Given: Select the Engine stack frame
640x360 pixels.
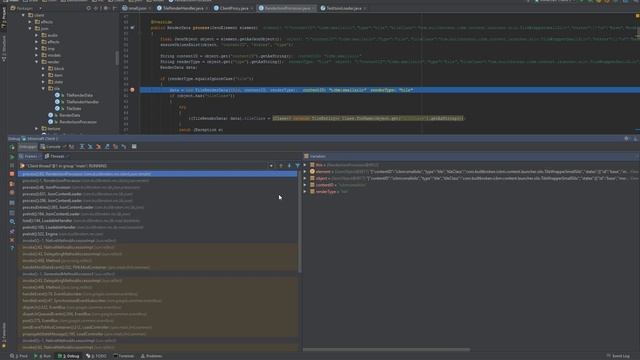Looking at the screenshot, I should click(158, 234).
